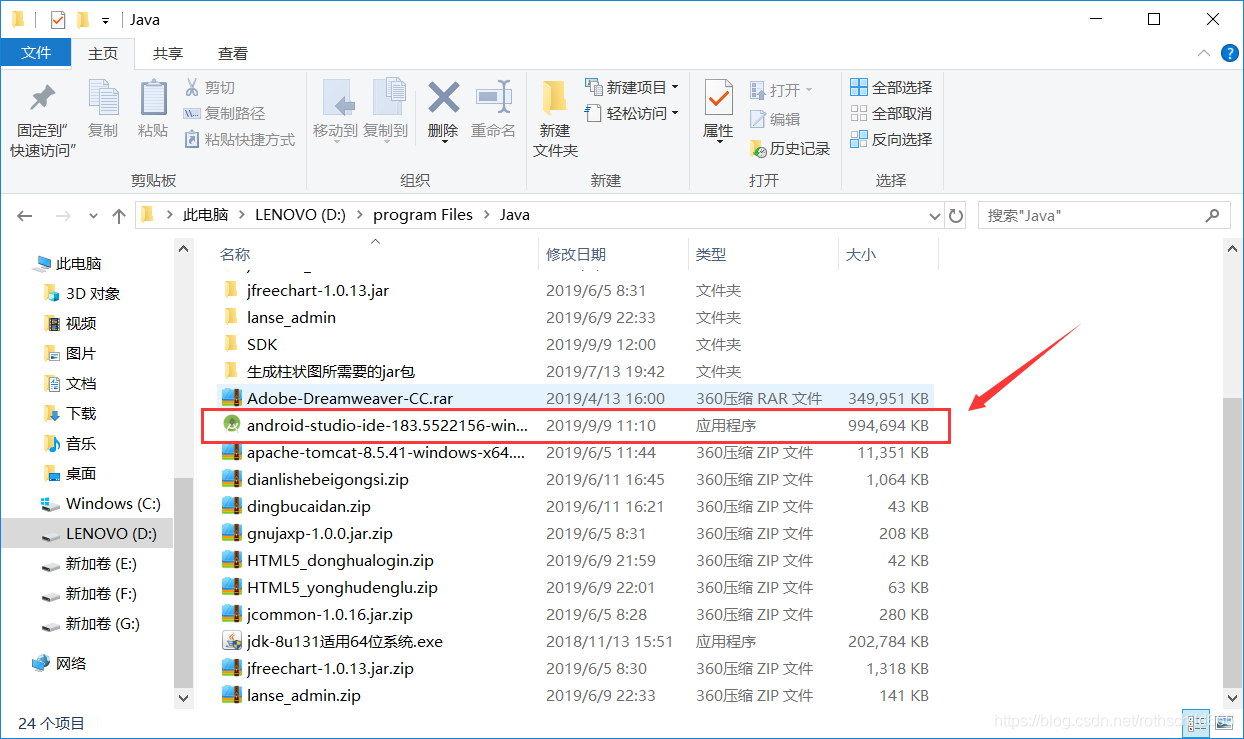Click Select none (全部取消)

(891, 114)
